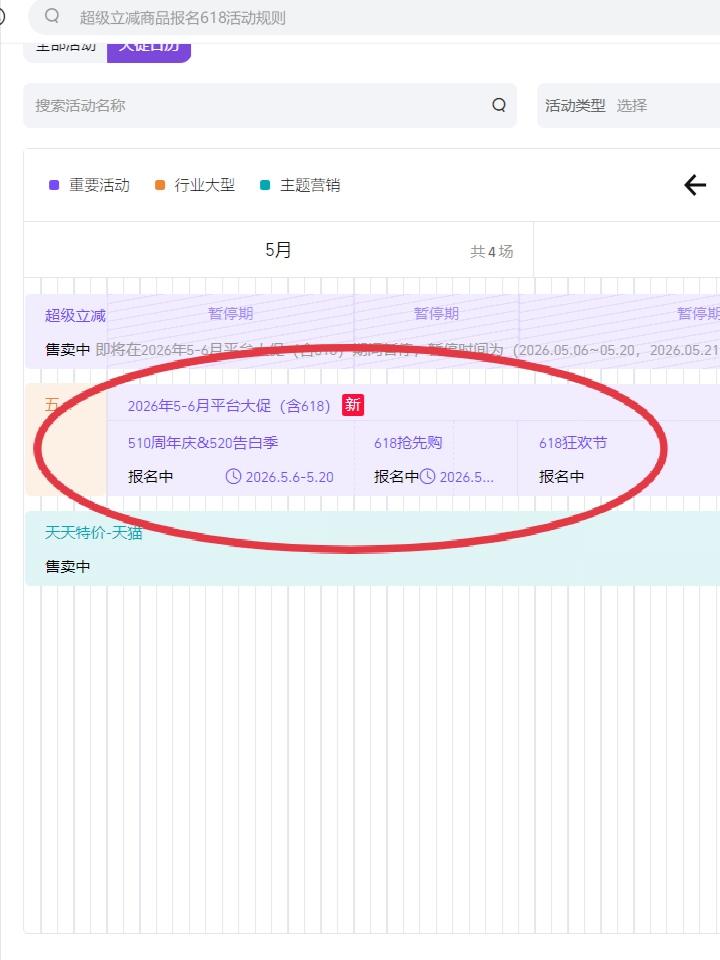The height and width of the screenshot is (960, 720).
Task: Click 售卖中 status in 天天特价-天猫 row
Action: tap(68, 567)
